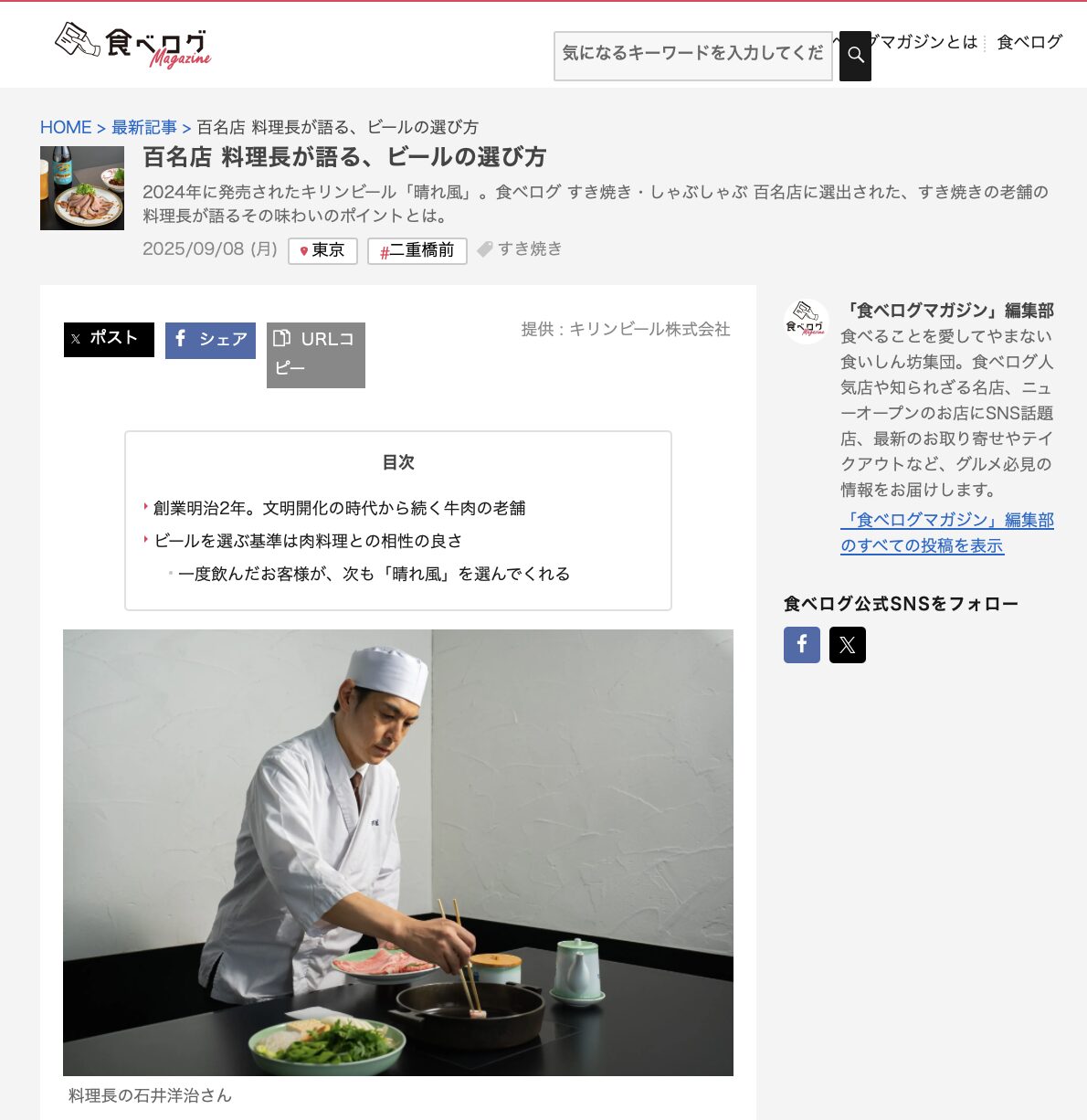The width and height of the screenshot is (1087, 1120).
Task: Follow Tabelog on Facebook in sidebar
Action: (x=802, y=645)
